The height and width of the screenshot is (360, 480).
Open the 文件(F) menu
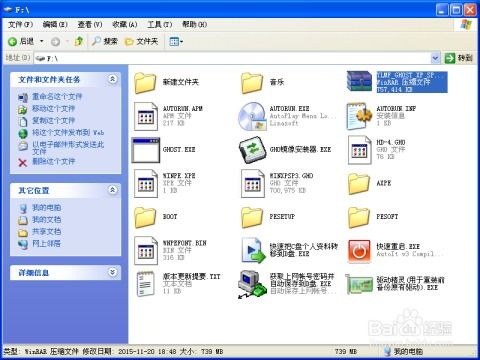(20, 24)
